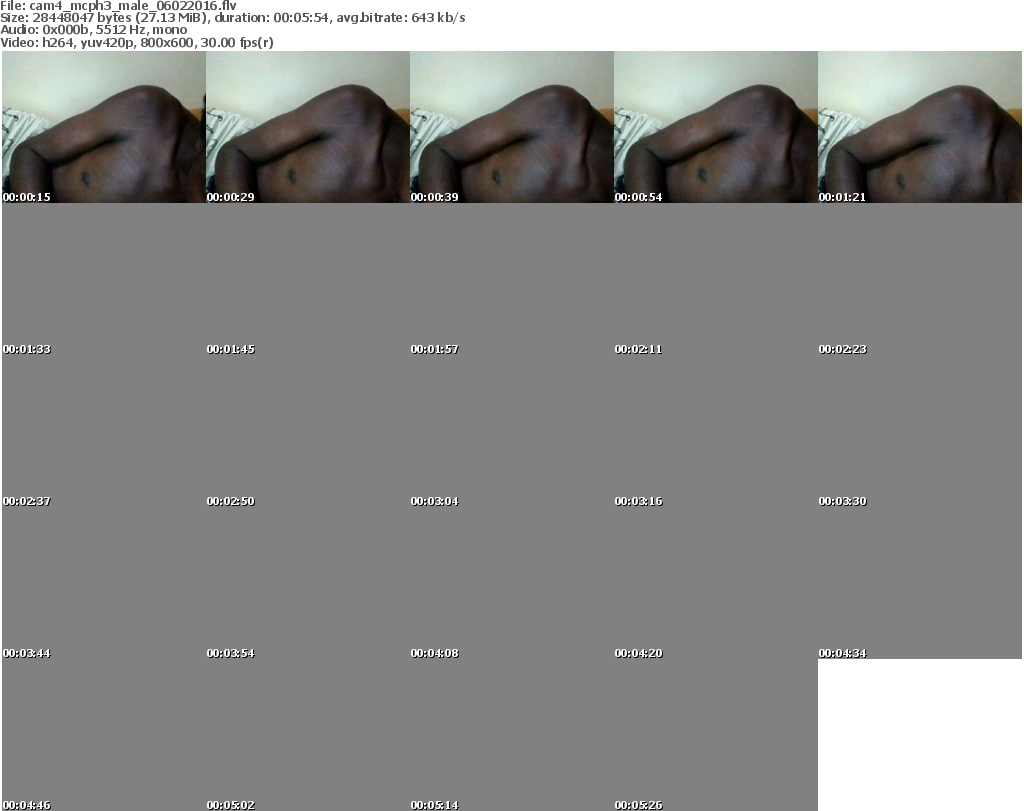The width and height of the screenshot is (1024, 811).
Task: Select the gray frame stamped 00:01:33
Action: click(104, 279)
